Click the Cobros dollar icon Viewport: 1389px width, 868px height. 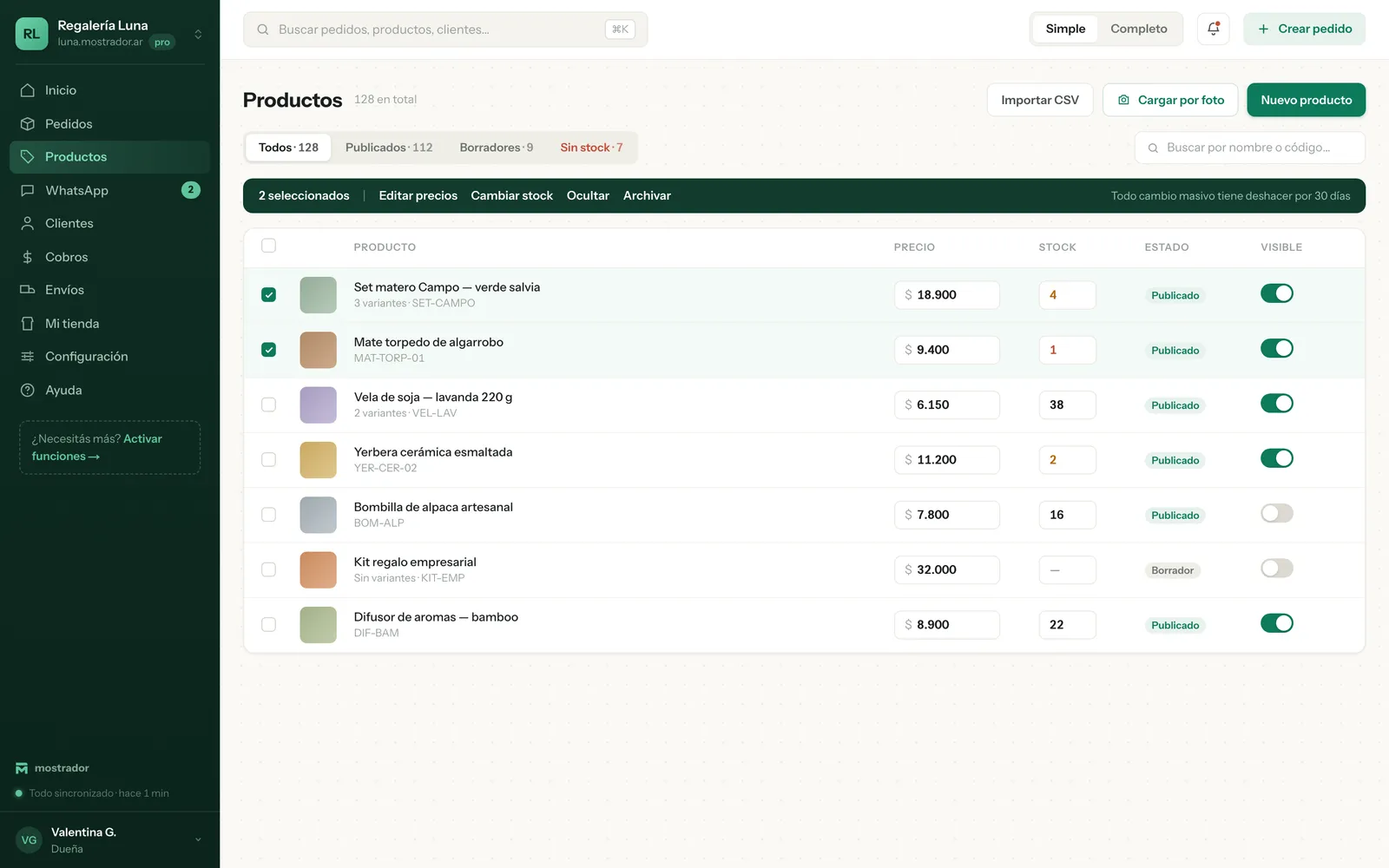coord(28,257)
